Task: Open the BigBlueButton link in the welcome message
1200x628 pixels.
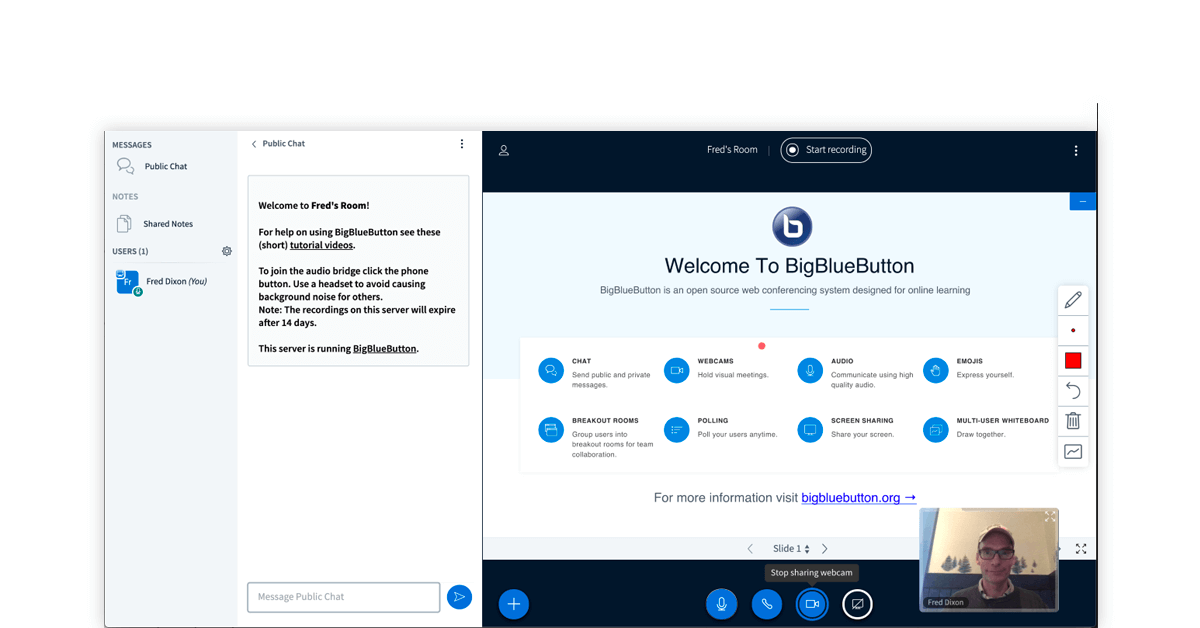Action: coord(385,349)
